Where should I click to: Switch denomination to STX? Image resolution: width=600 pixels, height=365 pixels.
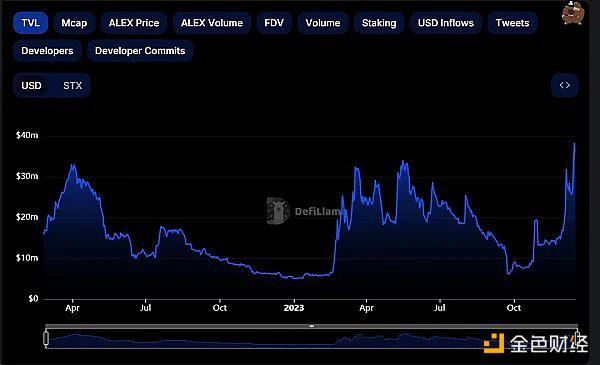click(x=72, y=85)
